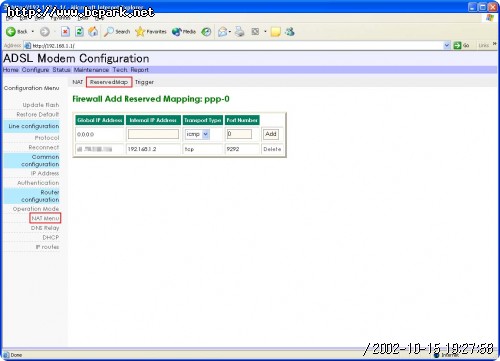Open the Tech navigation link

[120, 70]
